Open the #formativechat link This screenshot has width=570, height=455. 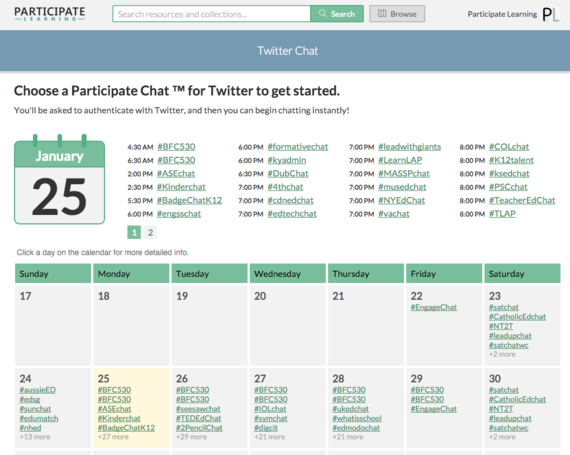(x=298, y=147)
